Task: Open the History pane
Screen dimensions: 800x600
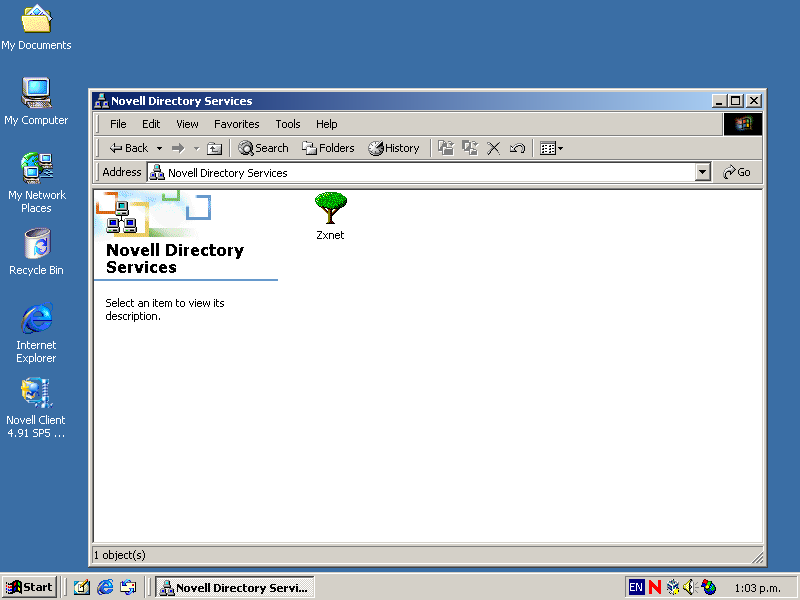Action: [394, 148]
